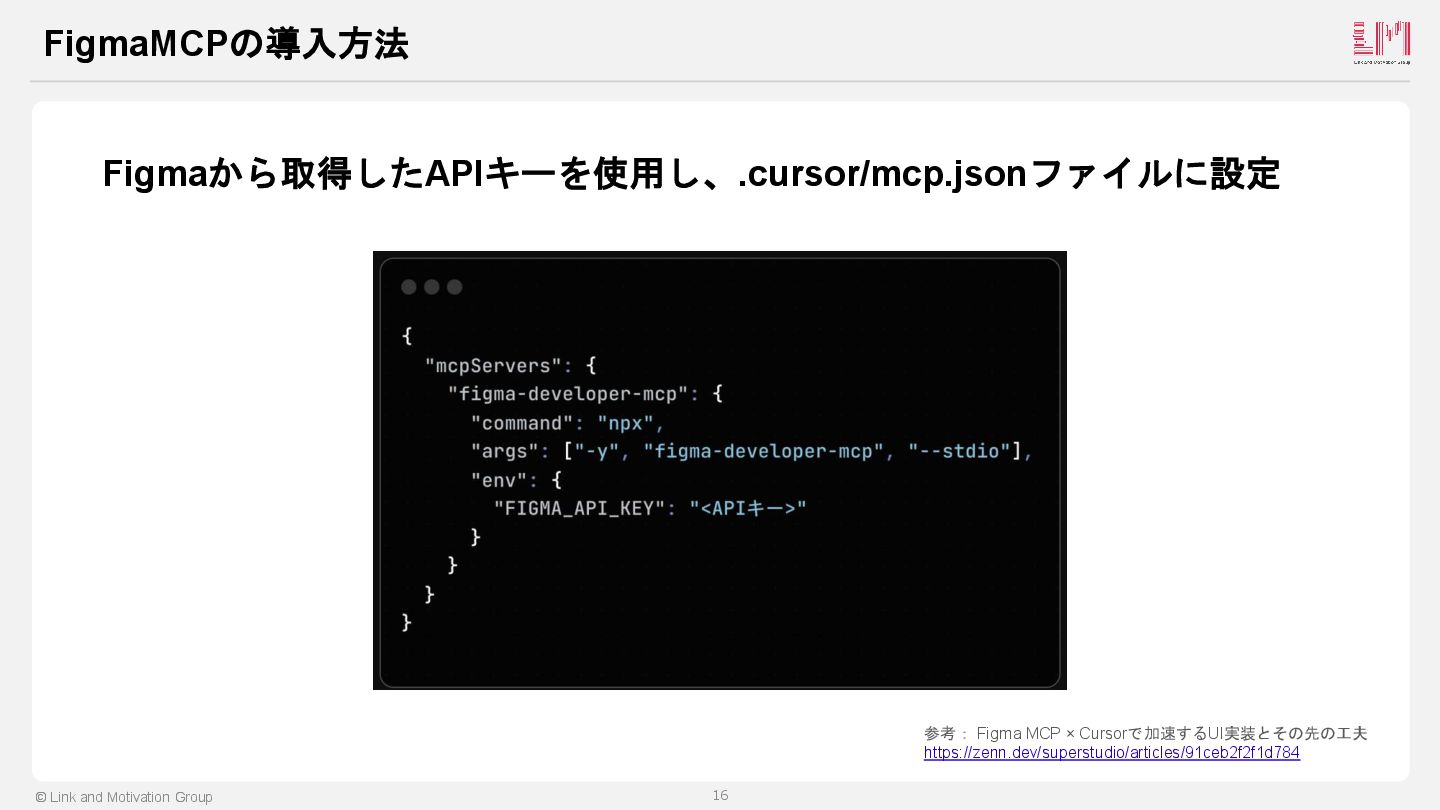Viewport: 1440px width, 810px height.
Task: Select the slide title 'FigmaMCPの導入方法'
Action: pyautogui.click(x=226, y=44)
